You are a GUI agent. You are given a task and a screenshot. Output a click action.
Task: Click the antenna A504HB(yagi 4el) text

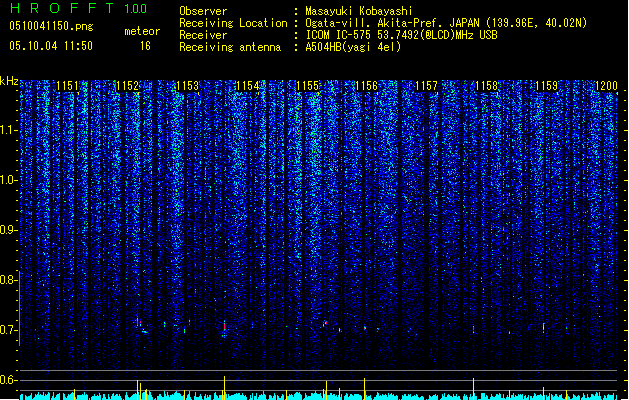pyautogui.click(x=353, y=47)
